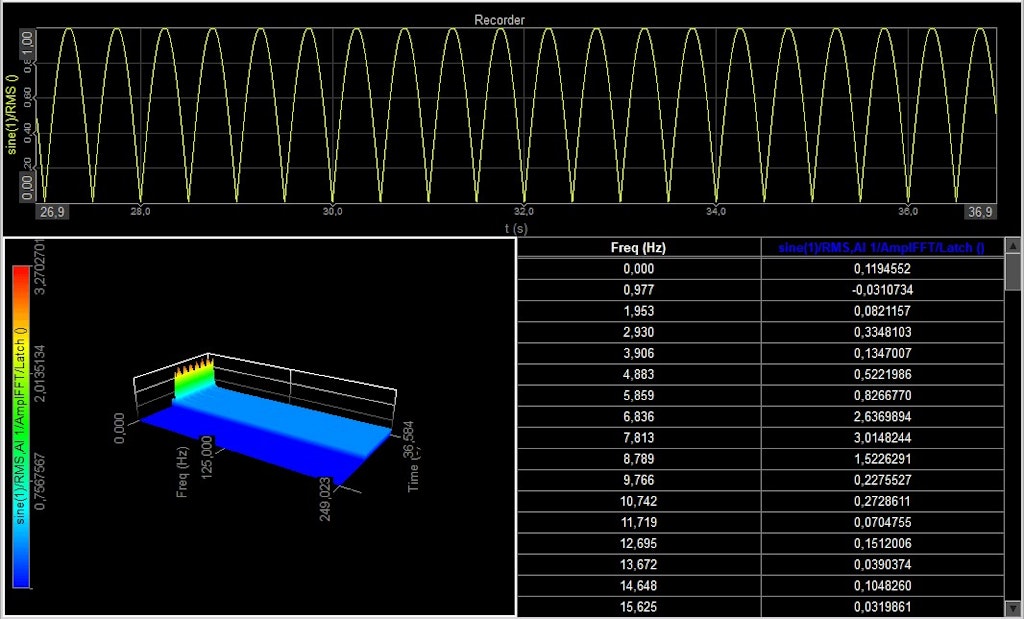Click the vertical color-scale channel label
The width and height of the screenshot is (1024, 619).
(20, 426)
